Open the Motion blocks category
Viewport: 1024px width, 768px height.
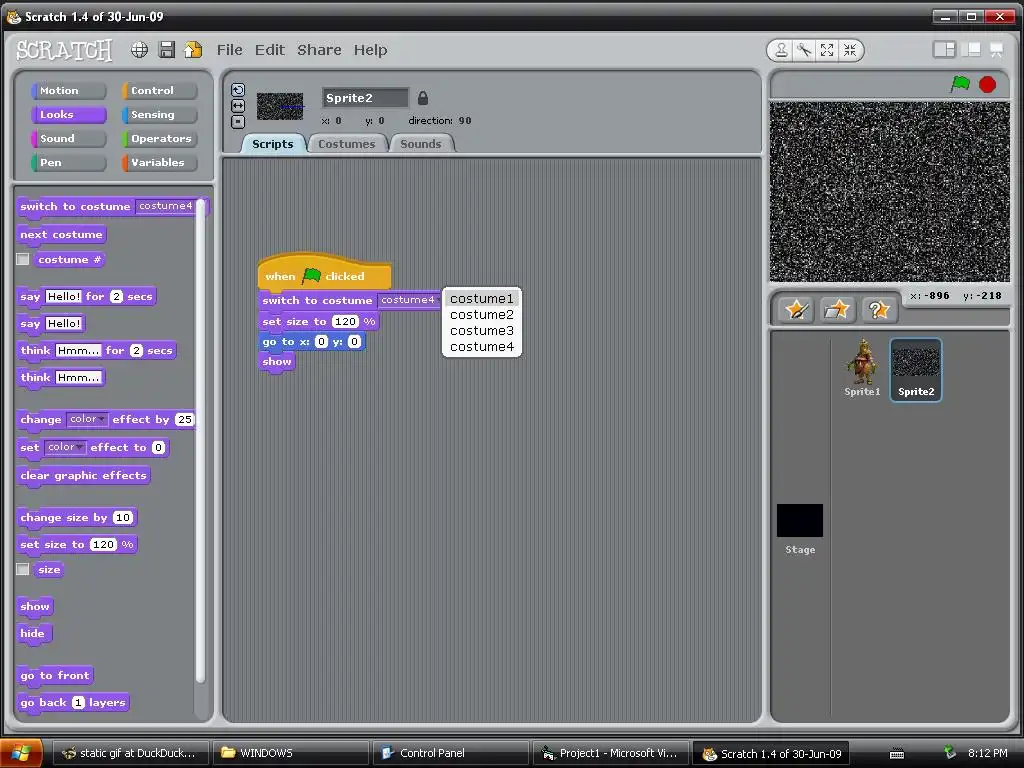[69, 91]
